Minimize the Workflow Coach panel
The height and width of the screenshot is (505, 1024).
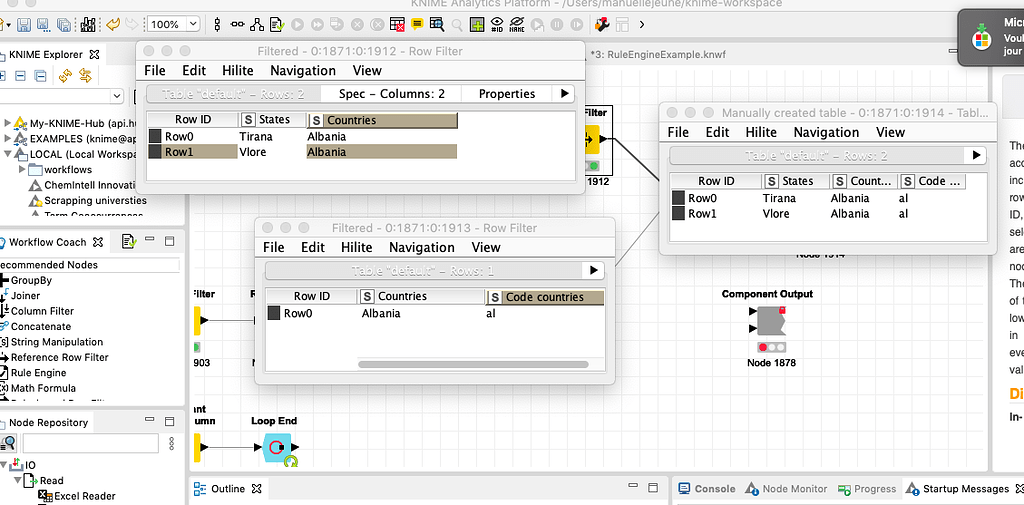click(150, 240)
